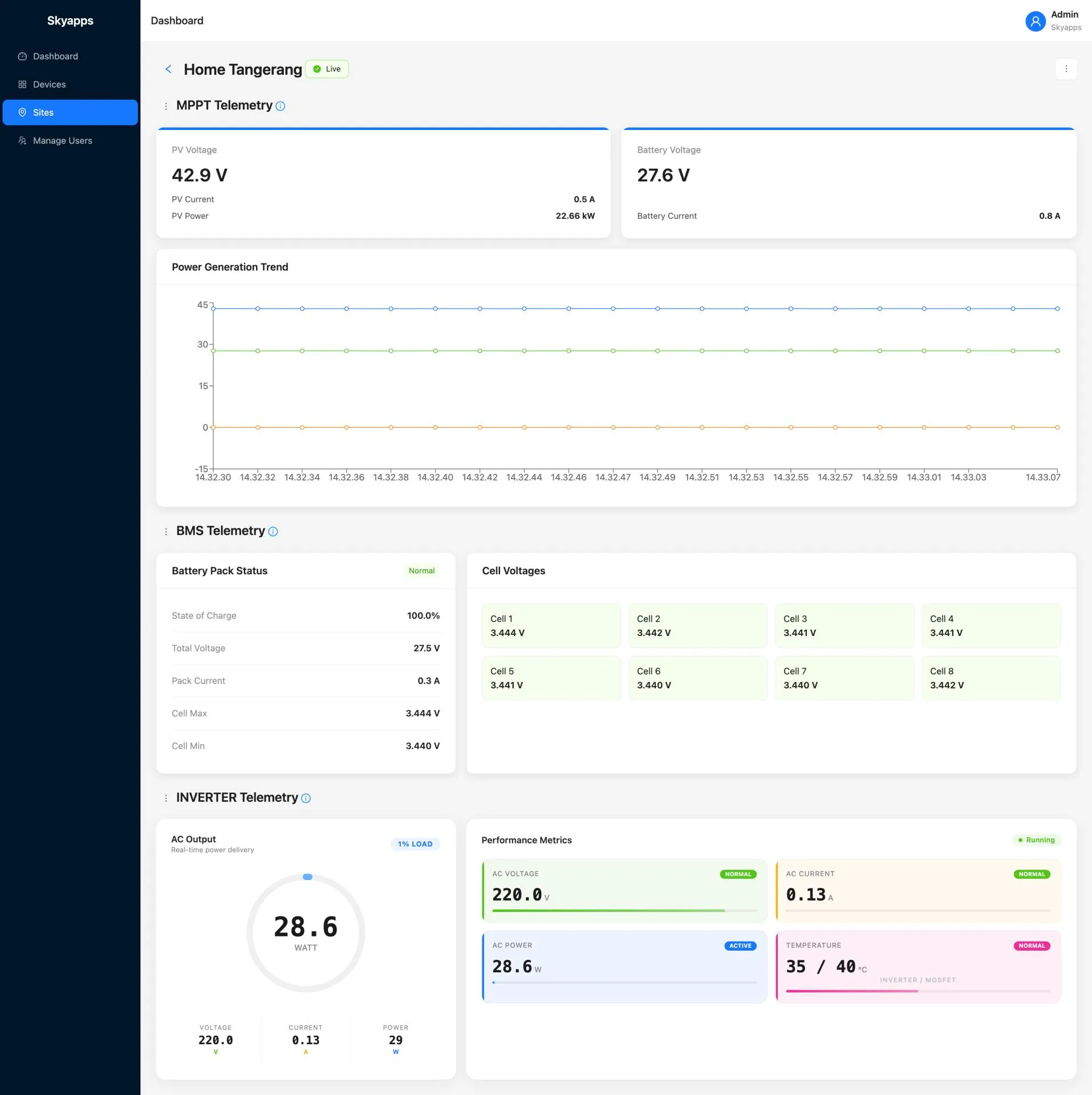
Task: Click the PV Power value 22.66 kW
Action: (x=575, y=216)
